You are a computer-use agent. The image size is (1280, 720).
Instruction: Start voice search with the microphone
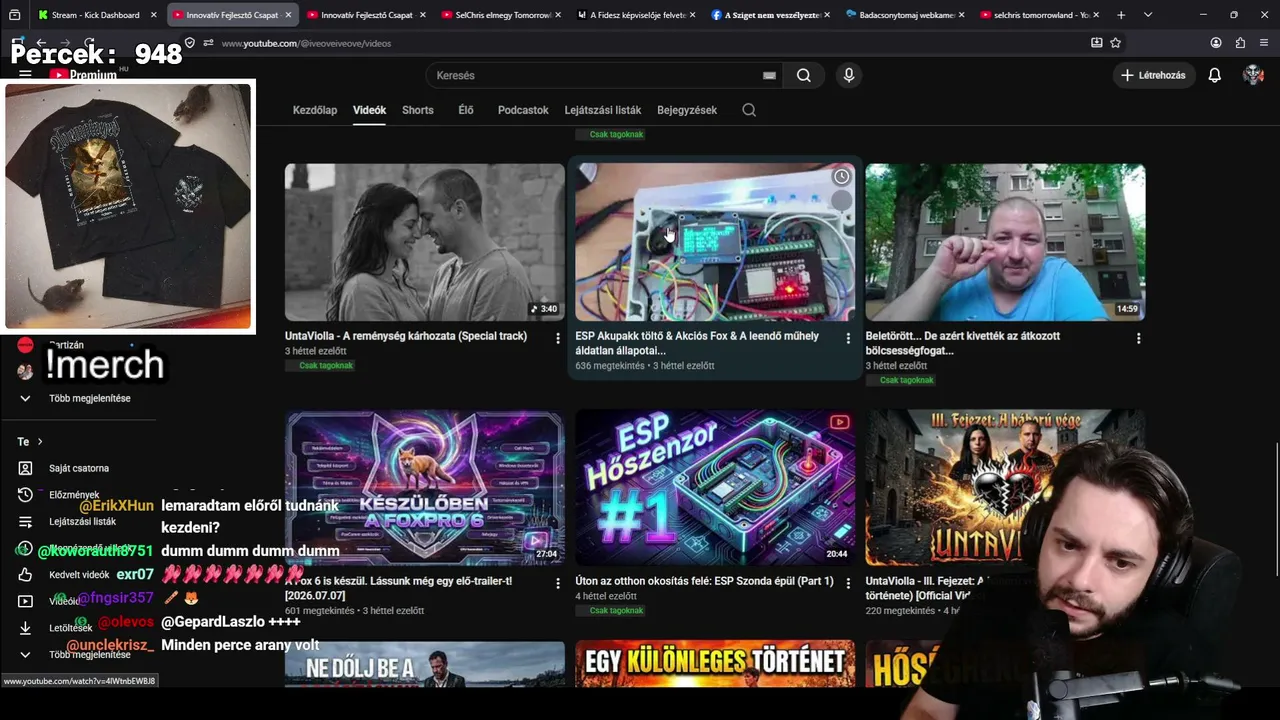tap(849, 75)
